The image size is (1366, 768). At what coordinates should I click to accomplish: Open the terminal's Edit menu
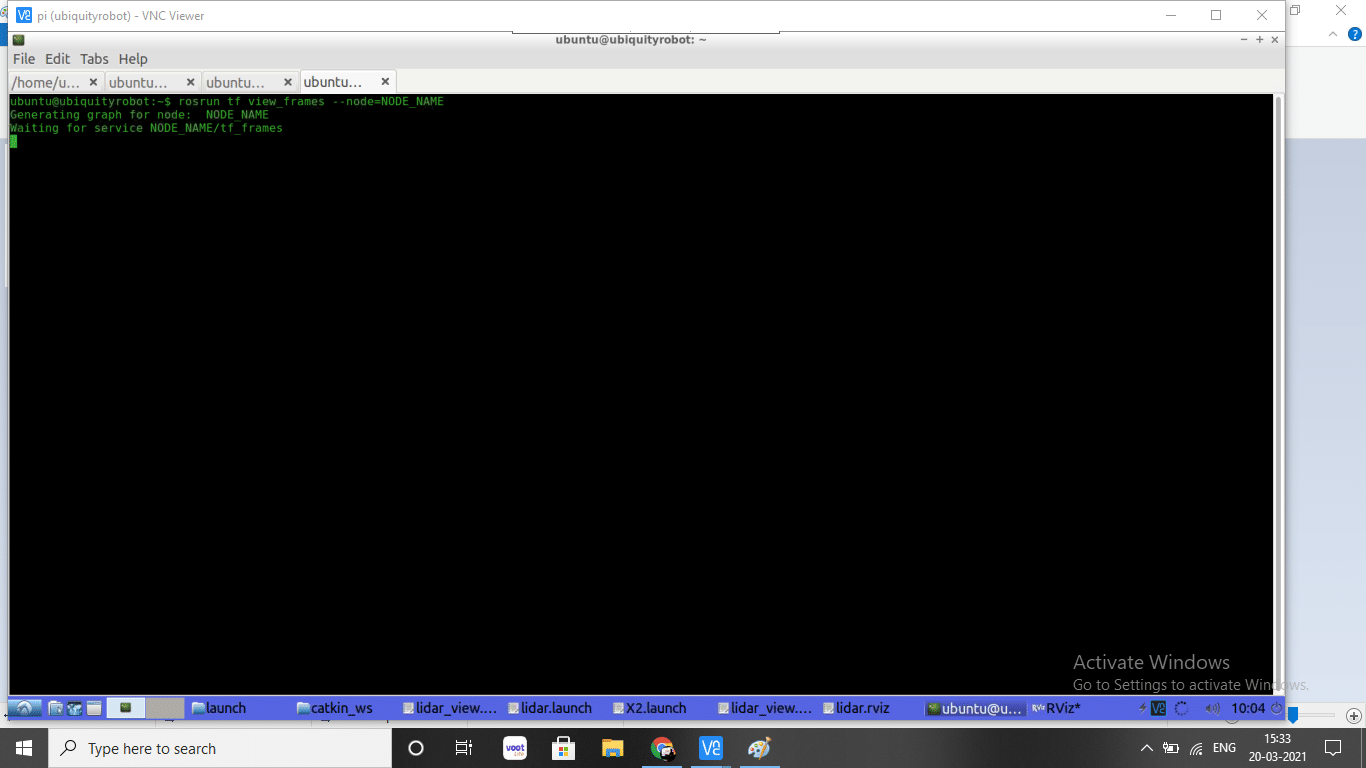57,59
